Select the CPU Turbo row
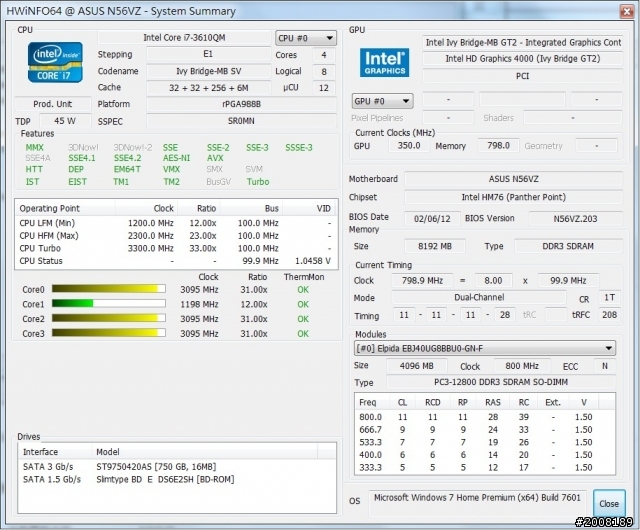Viewport: 640px width, 530px height. click(x=176, y=248)
